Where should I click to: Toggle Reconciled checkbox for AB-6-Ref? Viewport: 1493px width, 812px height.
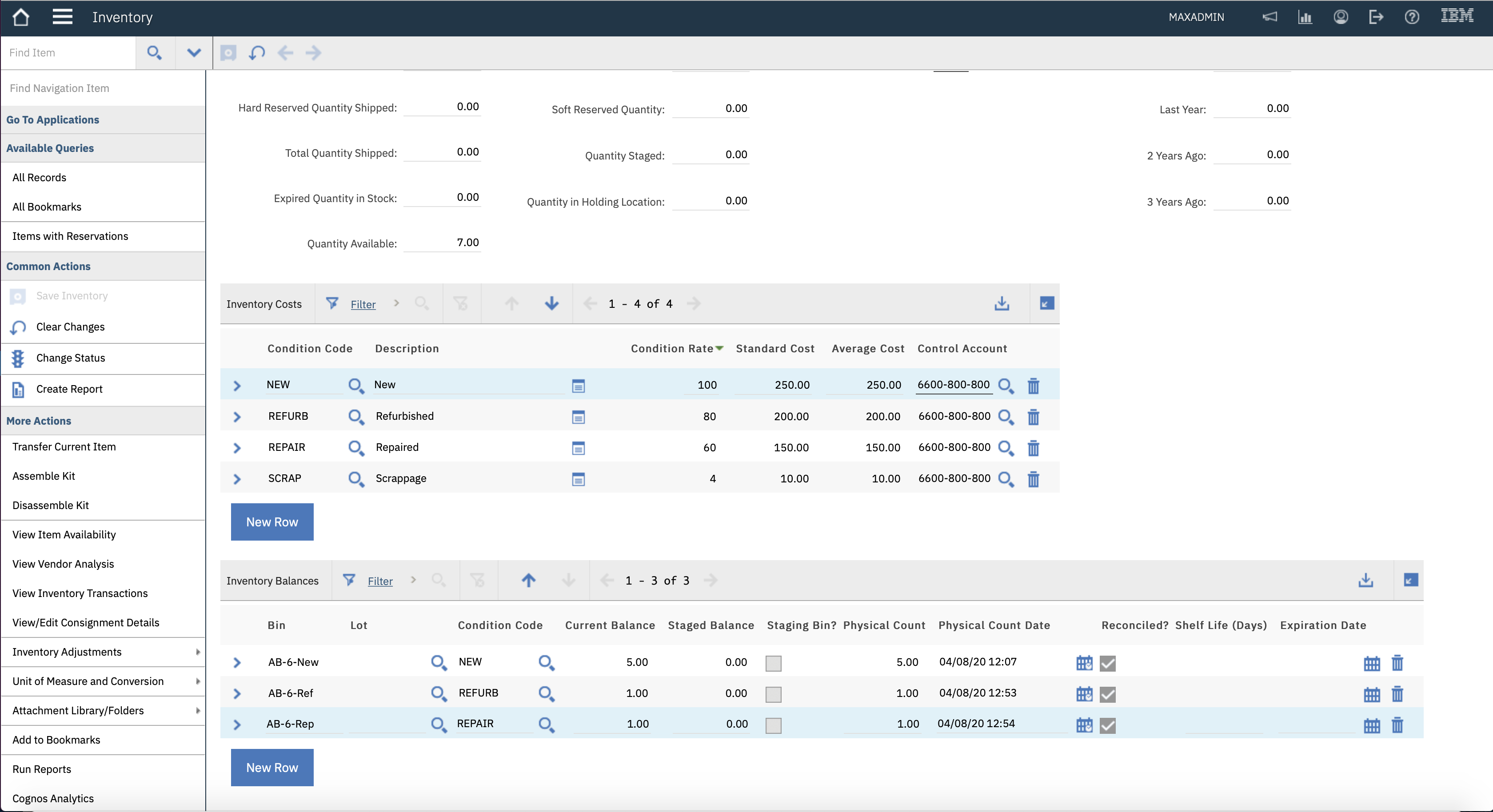point(1108,694)
